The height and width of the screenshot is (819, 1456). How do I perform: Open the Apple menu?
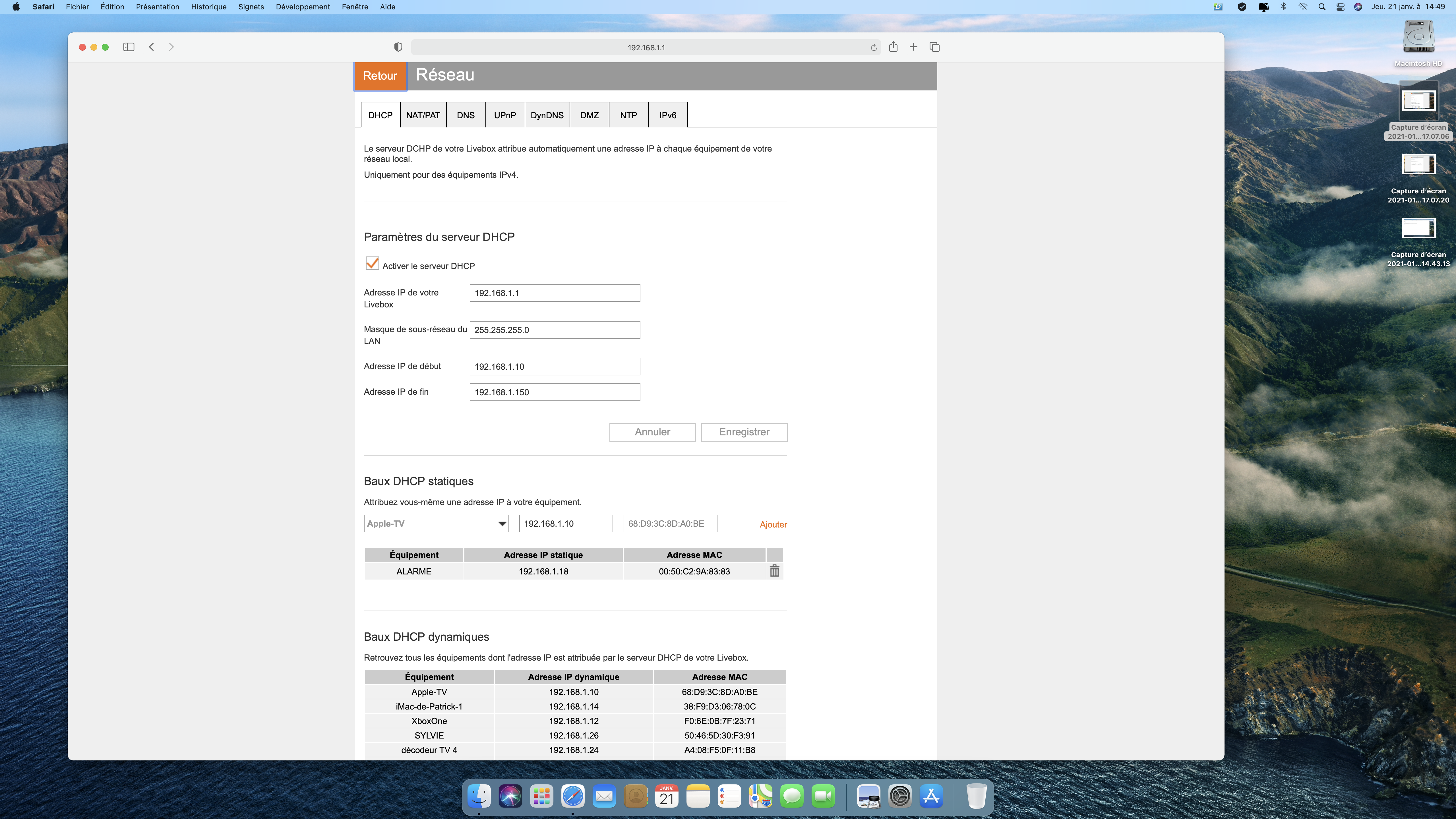point(16,7)
